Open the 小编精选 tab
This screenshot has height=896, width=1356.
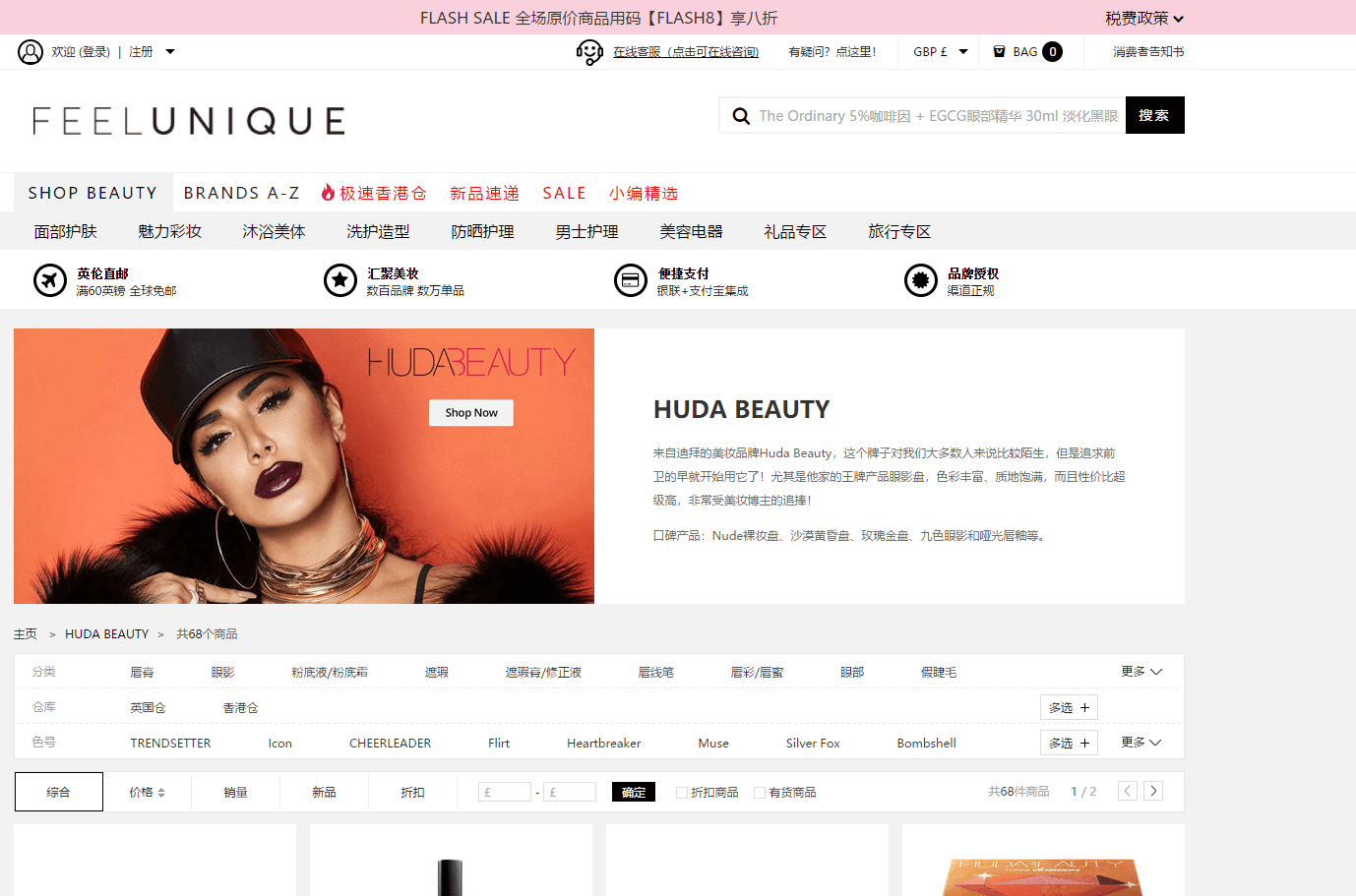pyautogui.click(x=644, y=194)
